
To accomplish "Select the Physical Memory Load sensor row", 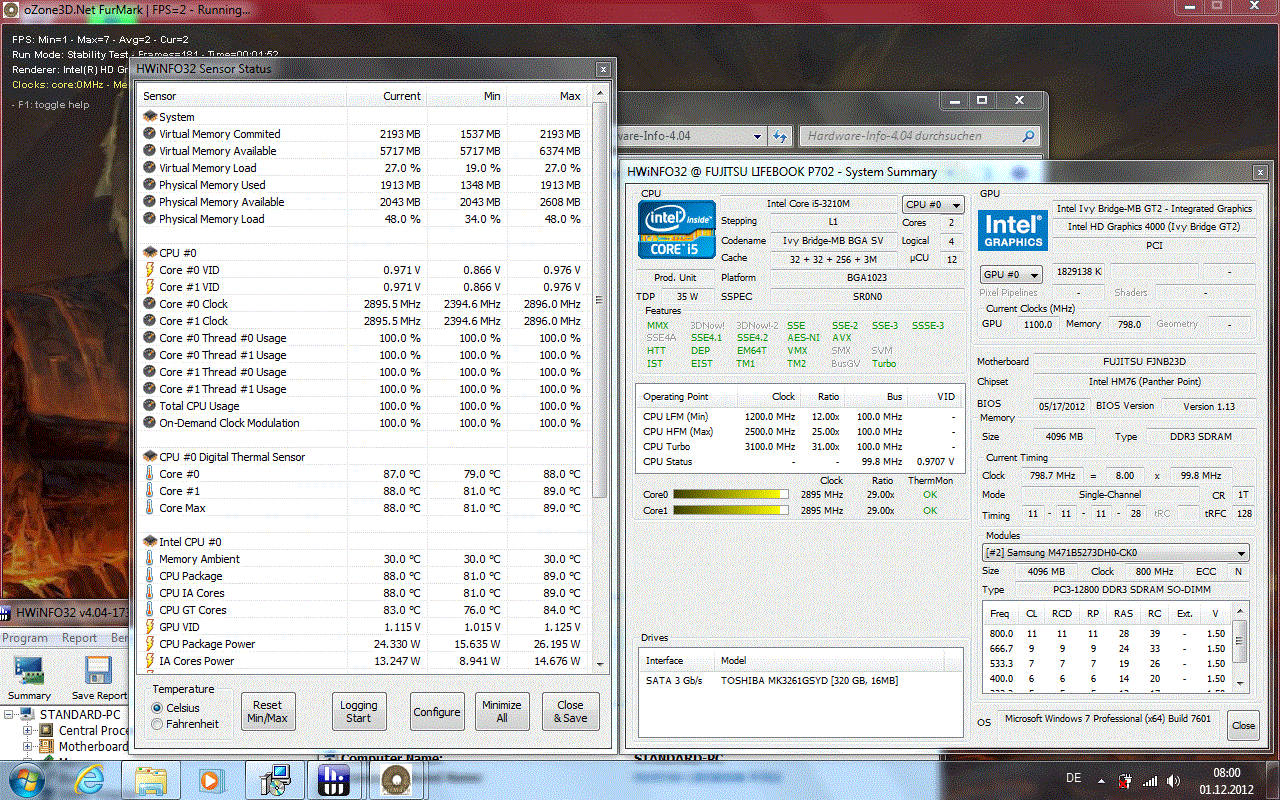I will pos(363,219).
